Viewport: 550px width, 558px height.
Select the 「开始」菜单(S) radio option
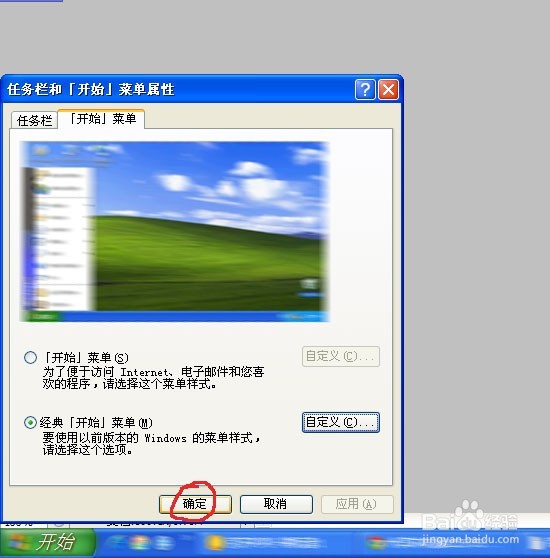(x=30, y=357)
